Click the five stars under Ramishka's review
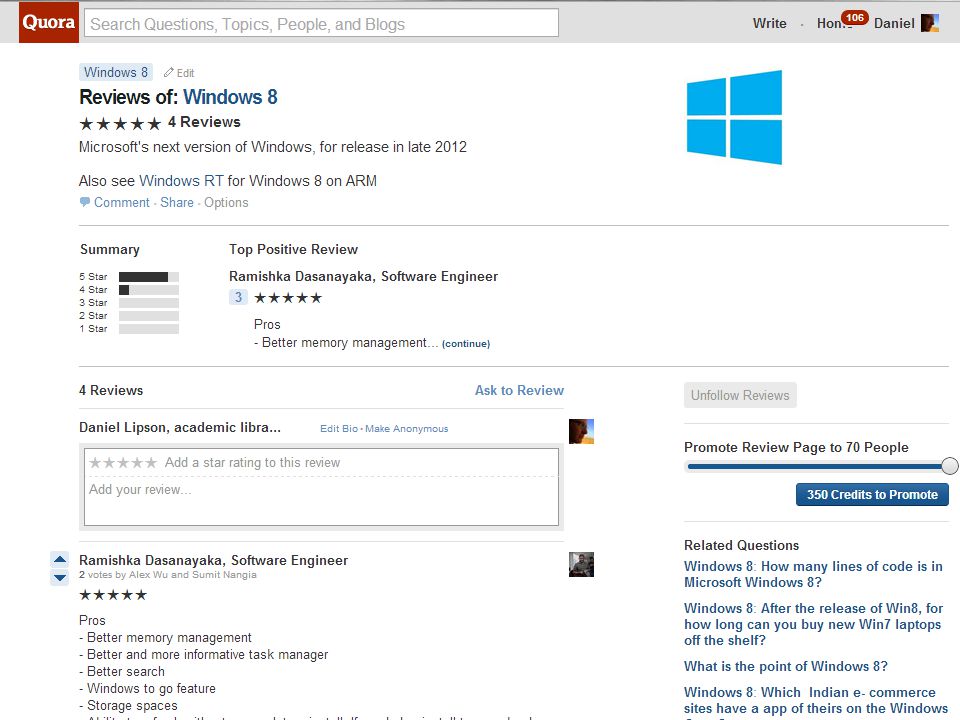Viewport: 960px width, 720px height. click(113, 594)
